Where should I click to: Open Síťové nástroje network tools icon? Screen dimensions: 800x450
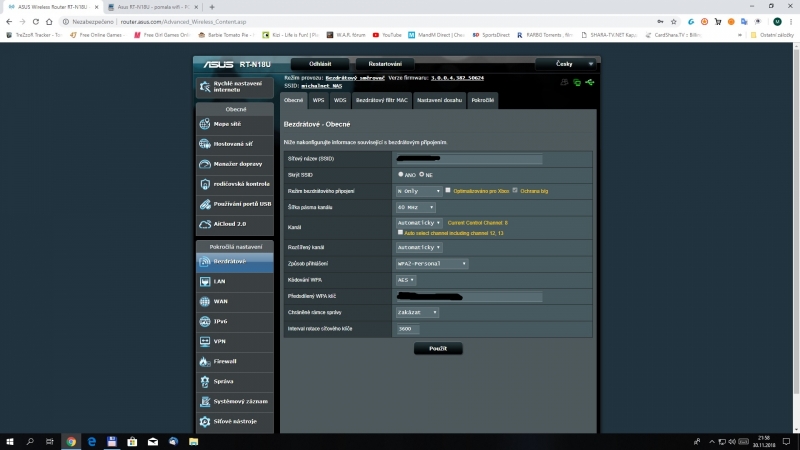coord(205,421)
